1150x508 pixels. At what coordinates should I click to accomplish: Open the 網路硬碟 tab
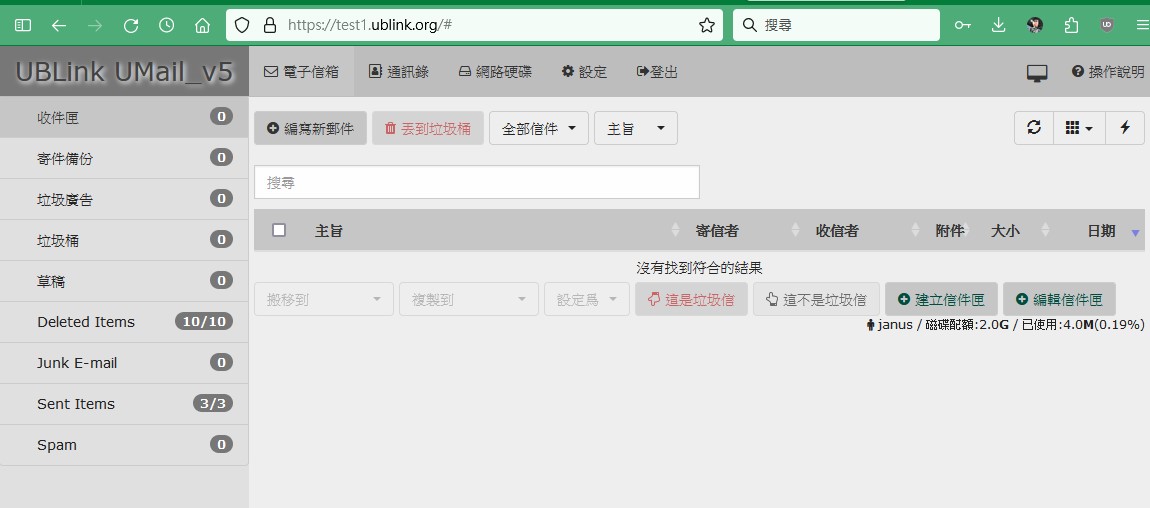coord(495,72)
